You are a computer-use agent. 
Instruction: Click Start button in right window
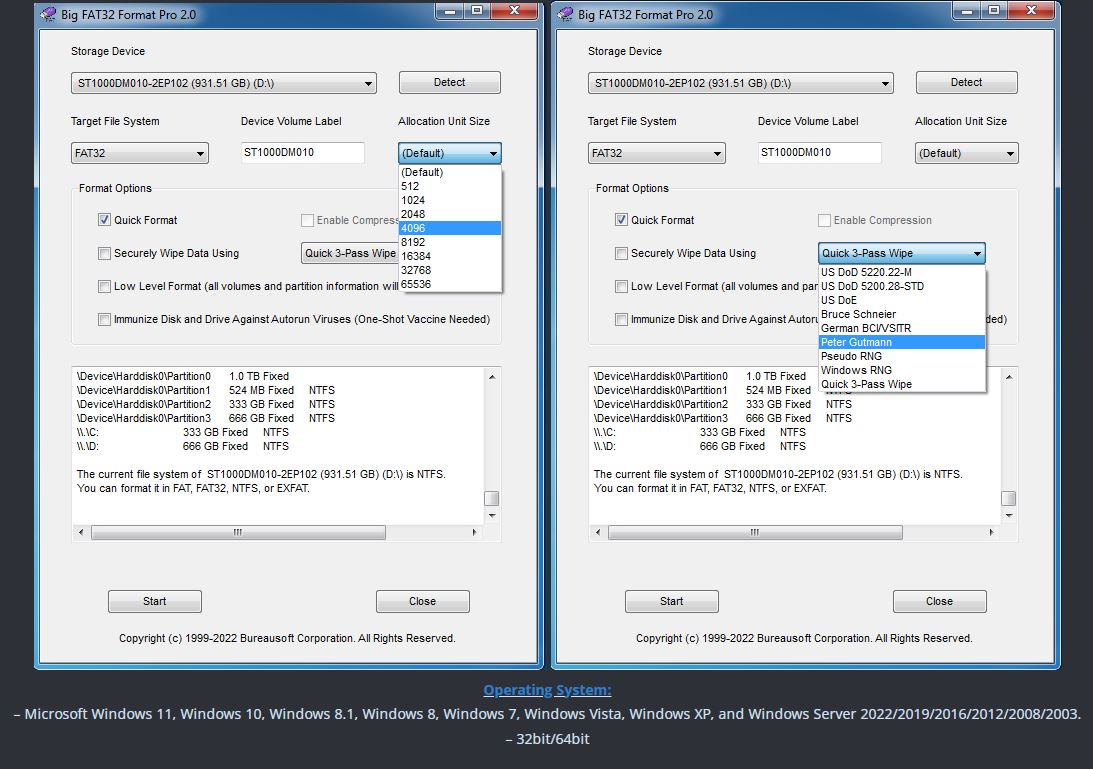(x=671, y=601)
